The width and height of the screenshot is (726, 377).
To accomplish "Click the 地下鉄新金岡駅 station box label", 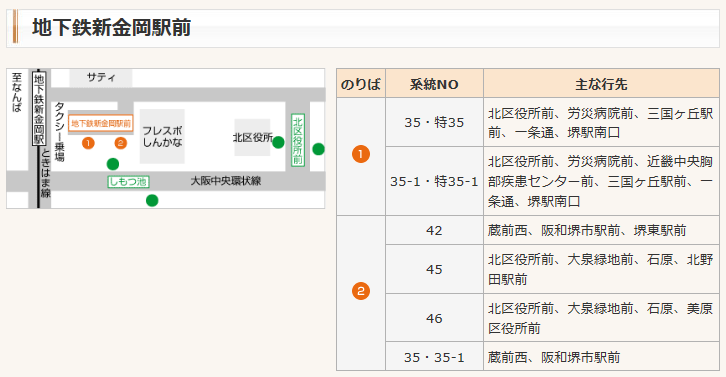I will tap(39, 109).
